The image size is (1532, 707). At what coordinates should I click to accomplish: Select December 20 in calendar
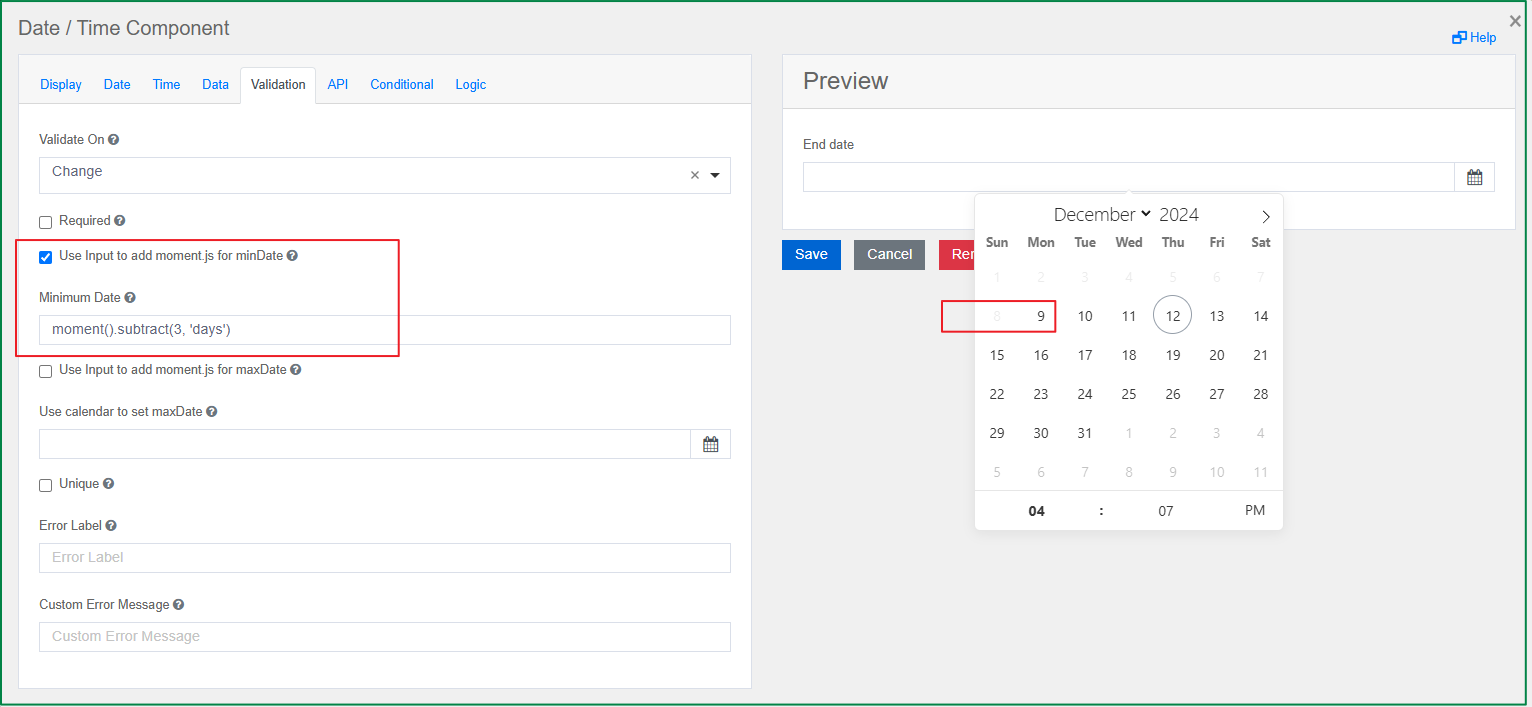point(1217,355)
